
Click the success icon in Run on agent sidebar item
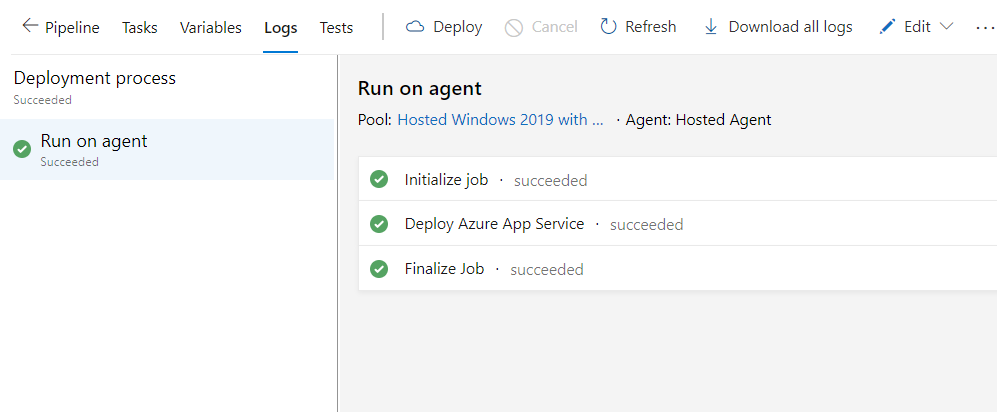pos(22,149)
